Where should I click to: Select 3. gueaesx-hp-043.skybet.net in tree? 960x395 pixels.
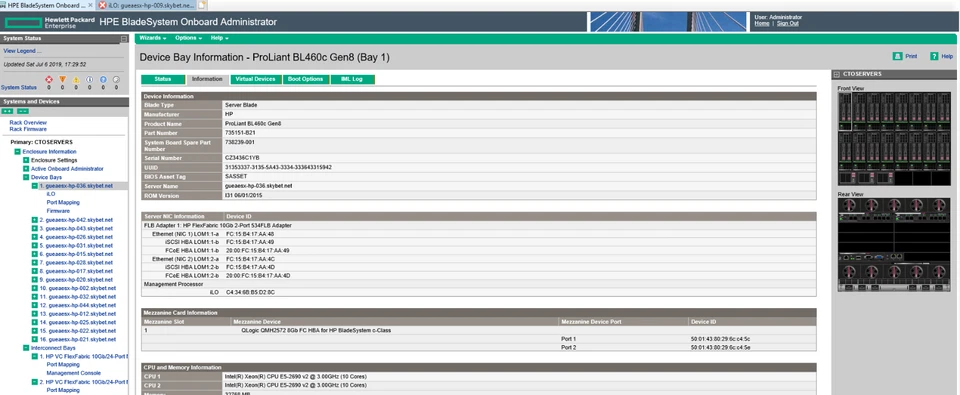tap(76, 228)
